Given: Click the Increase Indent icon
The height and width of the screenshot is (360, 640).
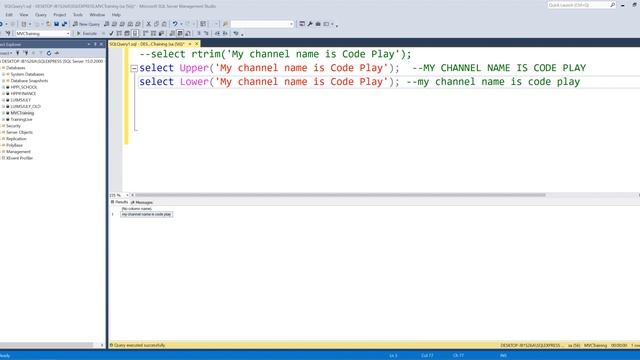Looking at the screenshot, I should (x=224, y=33).
